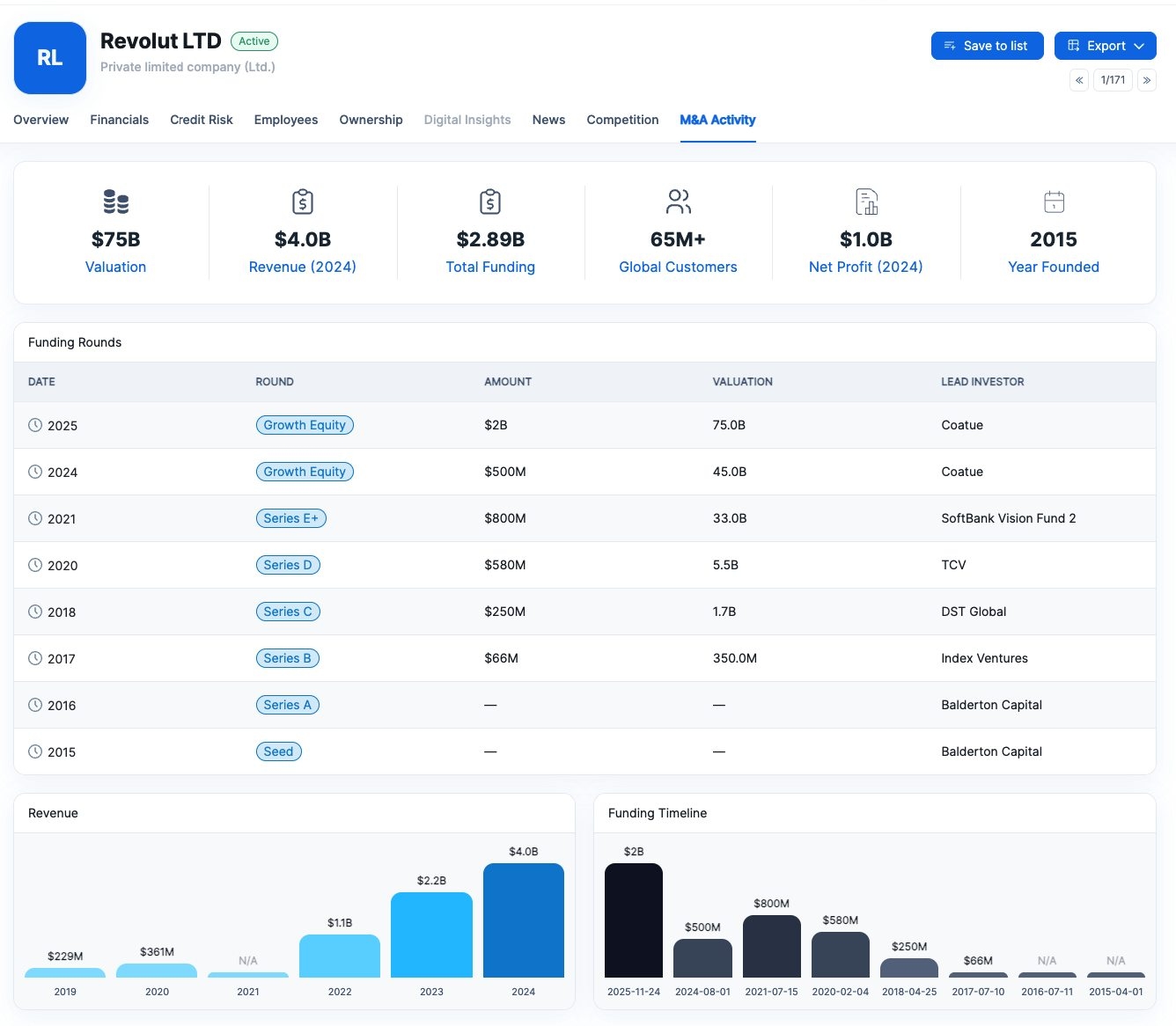The width and height of the screenshot is (1176, 1026).
Task: Open the Total Funding link
Action: tap(490, 267)
